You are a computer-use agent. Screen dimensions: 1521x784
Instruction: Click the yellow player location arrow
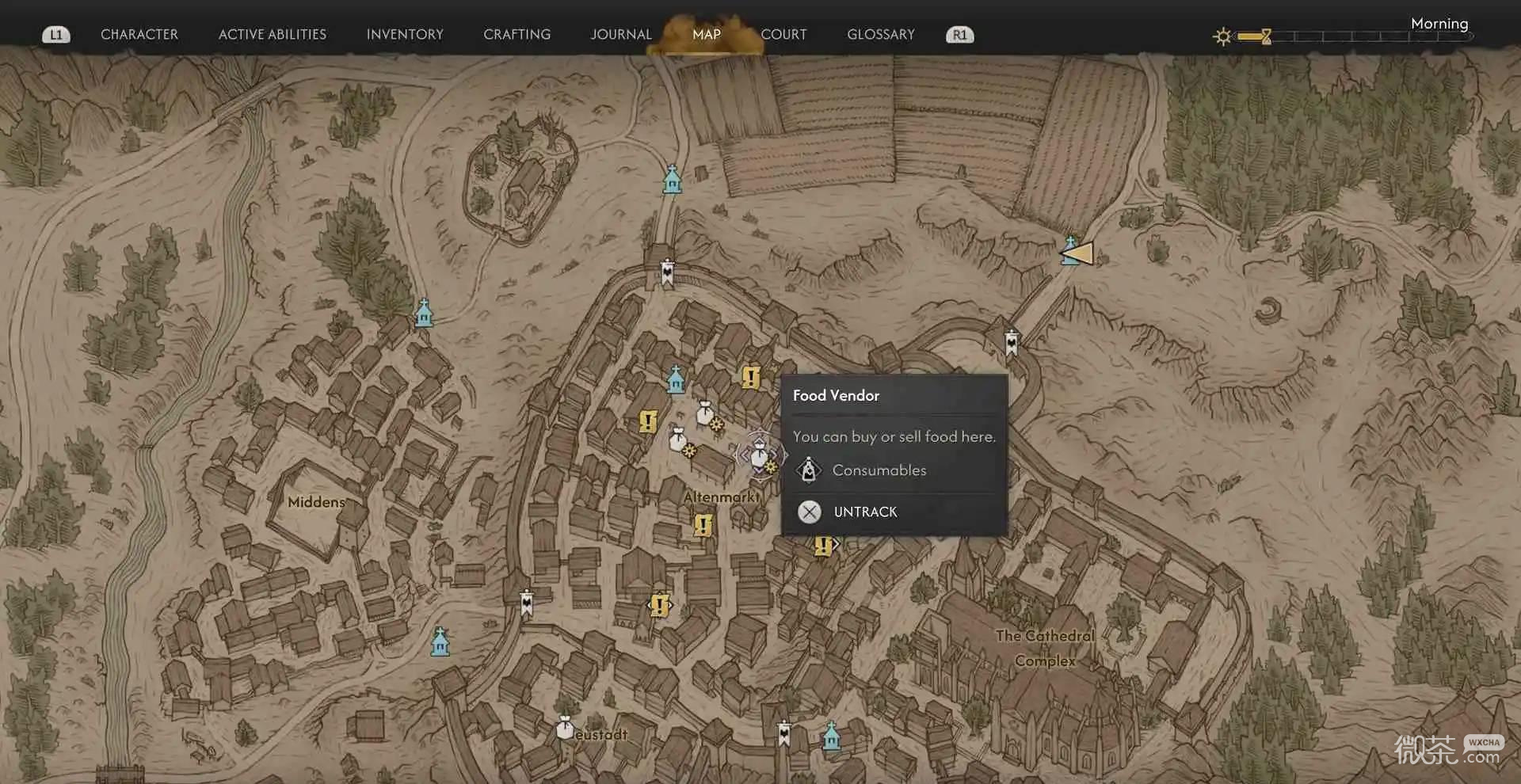click(x=1081, y=253)
